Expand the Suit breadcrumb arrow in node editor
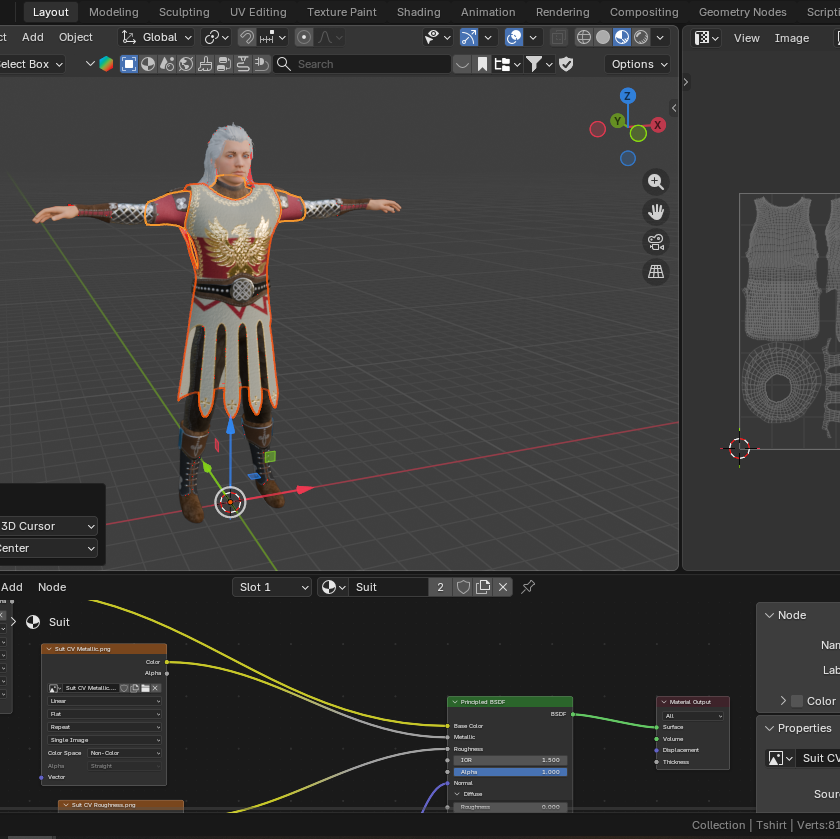 pyautogui.click(x=13, y=622)
